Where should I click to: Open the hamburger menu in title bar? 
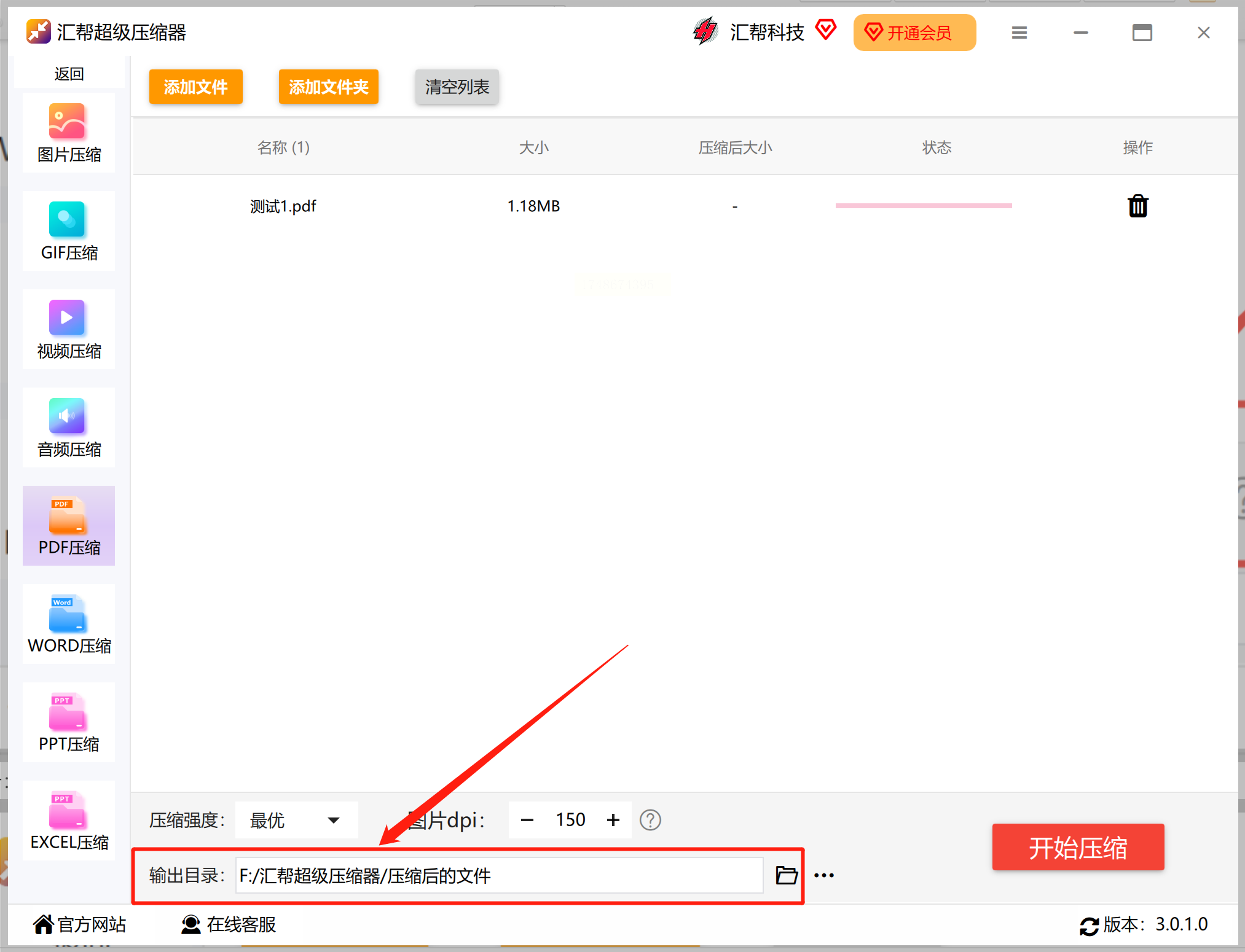(x=1019, y=33)
